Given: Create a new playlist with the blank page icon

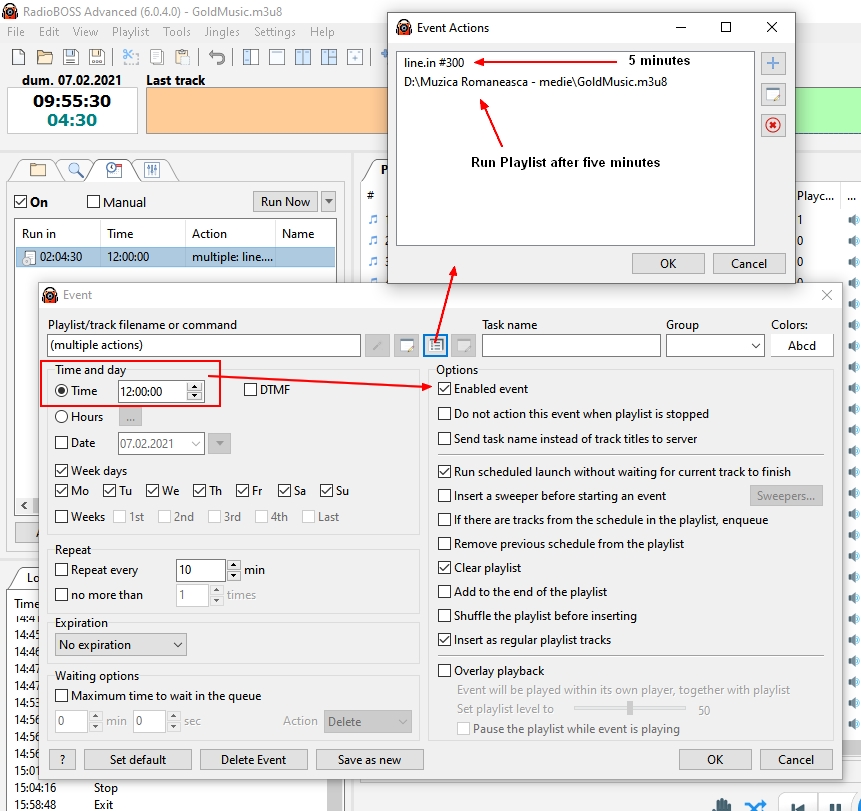Looking at the screenshot, I should 19,57.
